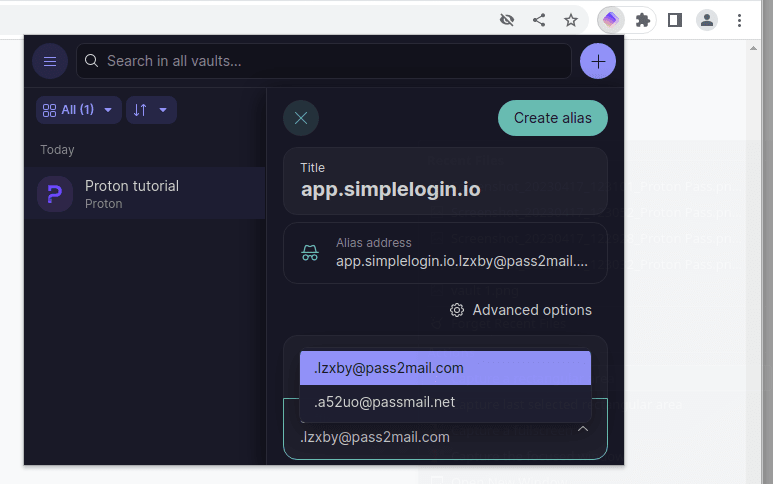Click the Alias address value

[x=462, y=261]
